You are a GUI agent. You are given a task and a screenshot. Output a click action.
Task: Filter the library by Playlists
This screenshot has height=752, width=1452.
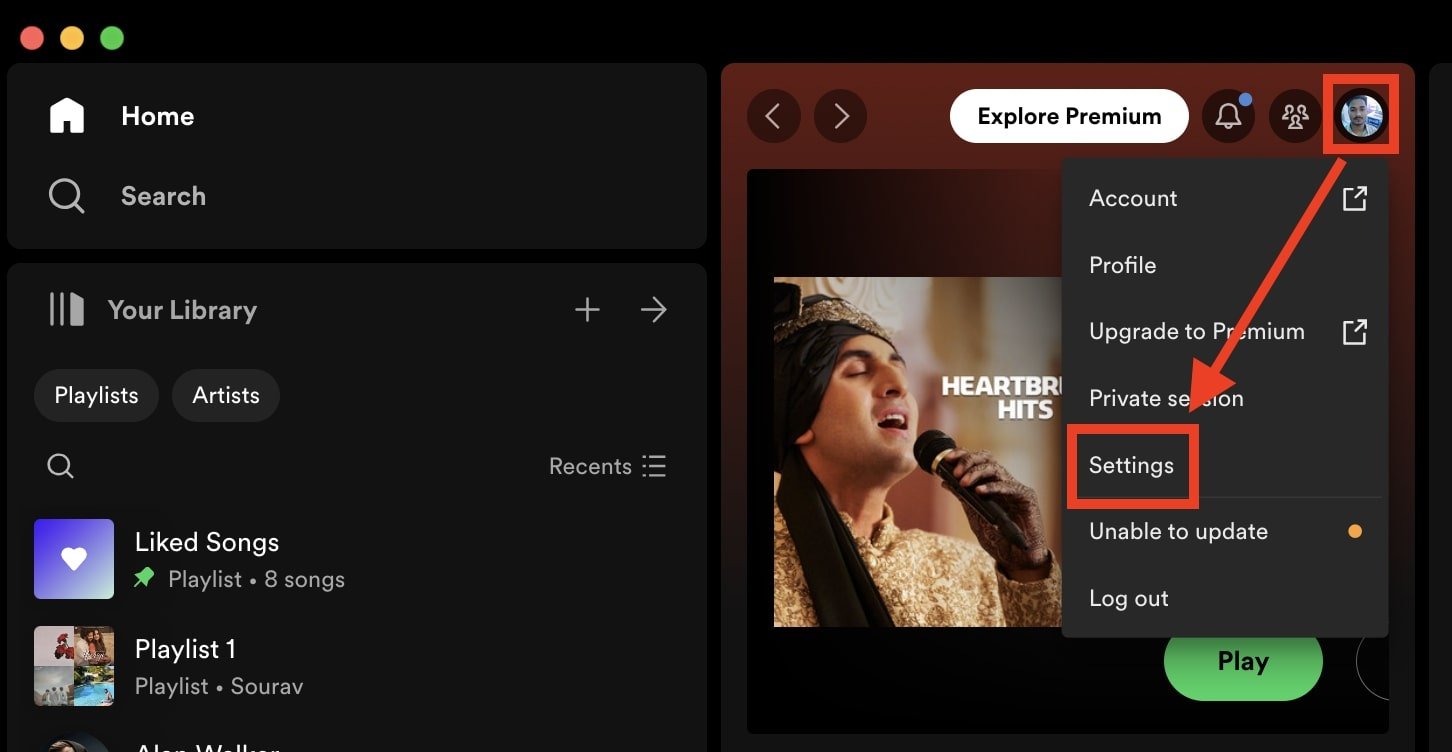click(96, 395)
